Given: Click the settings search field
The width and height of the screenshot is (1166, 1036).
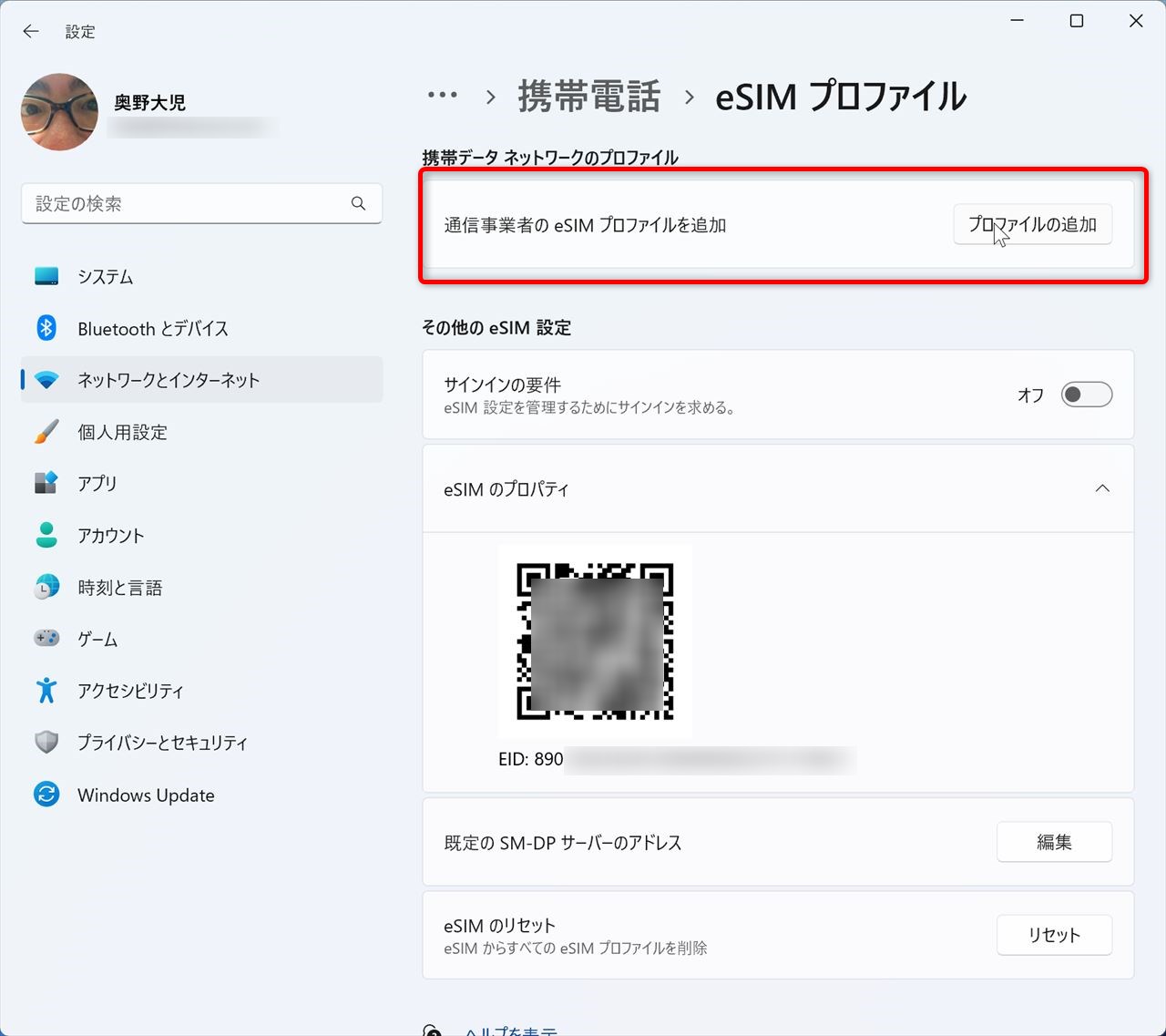Looking at the screenshot, I should tap(201, 203).
